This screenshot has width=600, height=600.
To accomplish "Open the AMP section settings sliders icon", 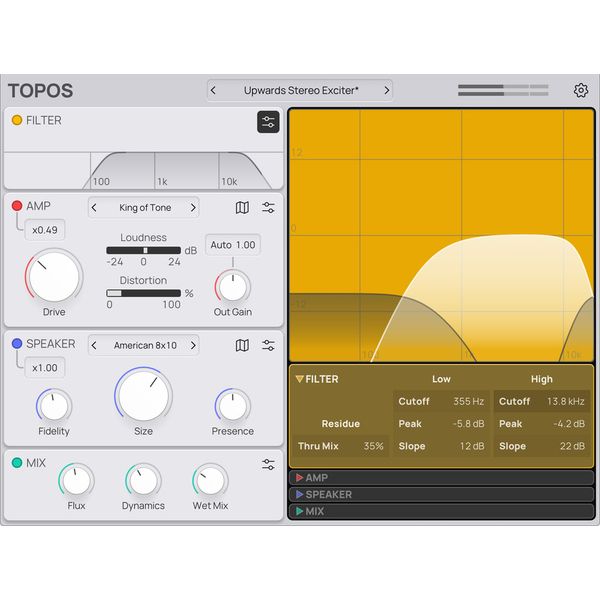I will pyautogui.click(x=268, y=208).
